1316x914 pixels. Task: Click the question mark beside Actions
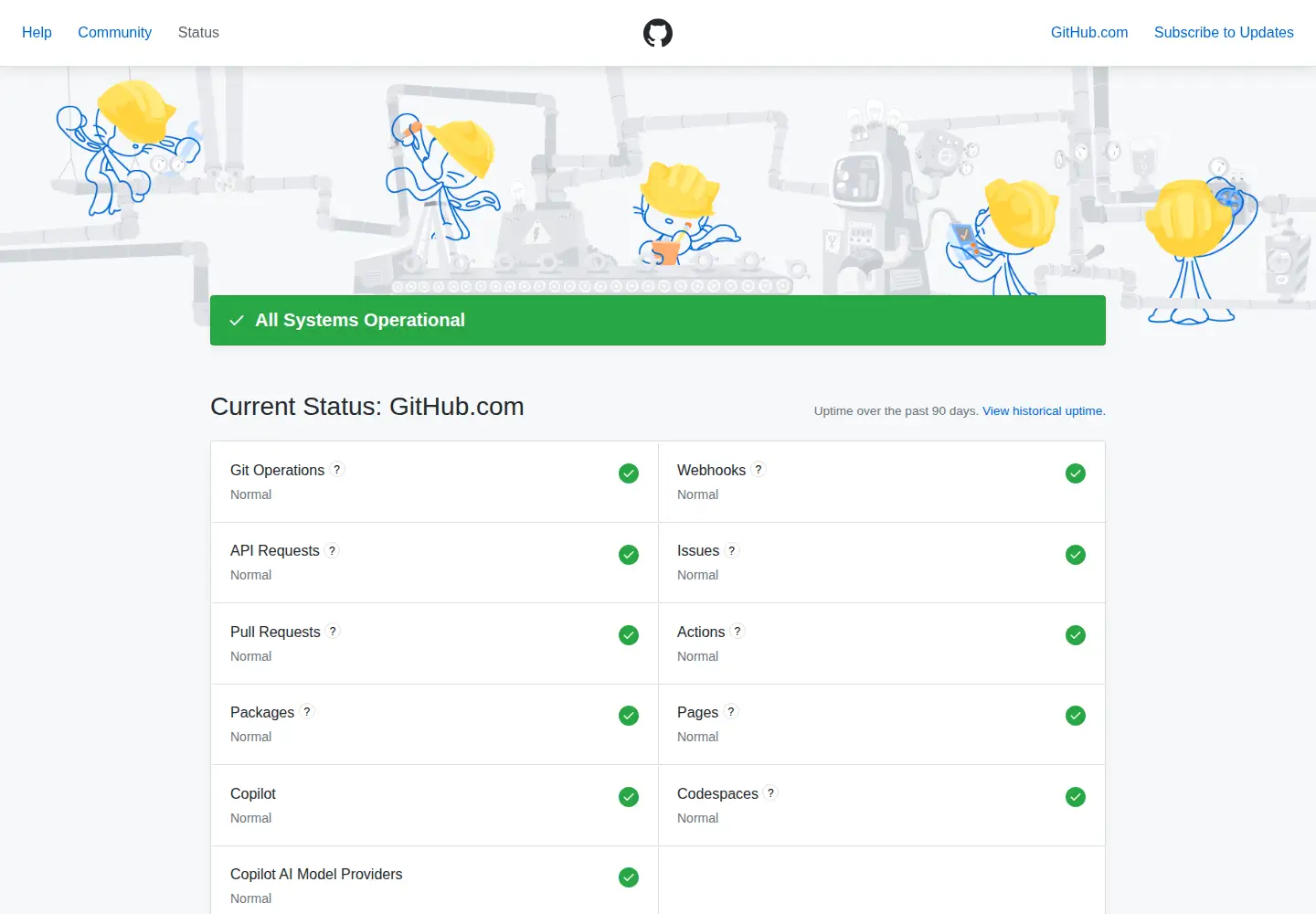(738, 632)
